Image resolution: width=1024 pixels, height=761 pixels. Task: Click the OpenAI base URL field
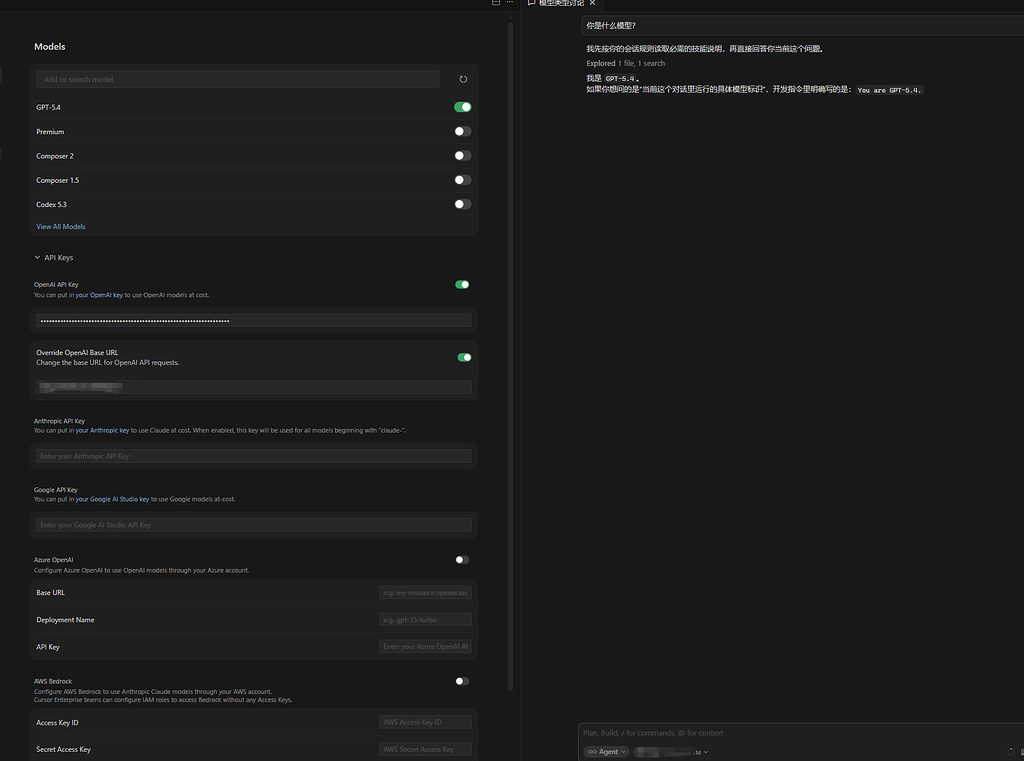pos(253,387)
